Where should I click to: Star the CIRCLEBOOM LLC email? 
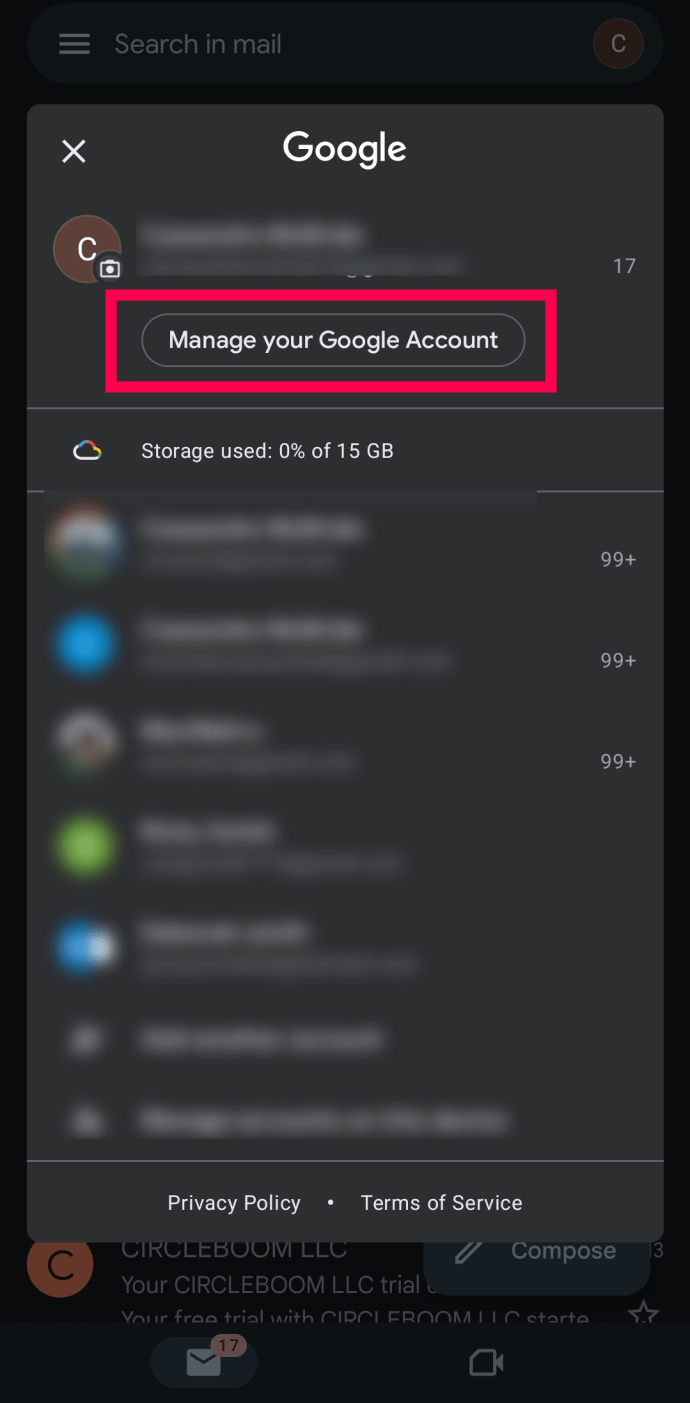pyautogui.click(x=643, y=1314)
